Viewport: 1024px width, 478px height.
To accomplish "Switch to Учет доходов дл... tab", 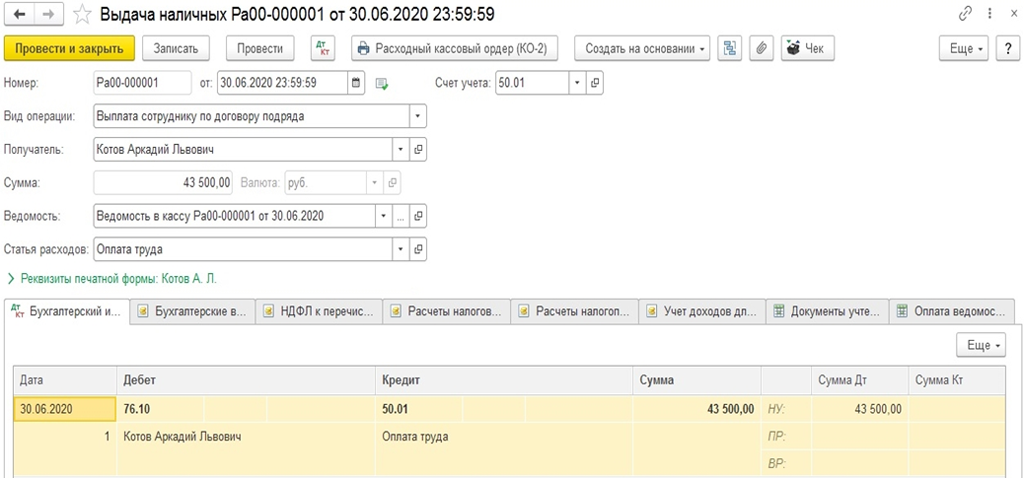I will click(702, 311).
